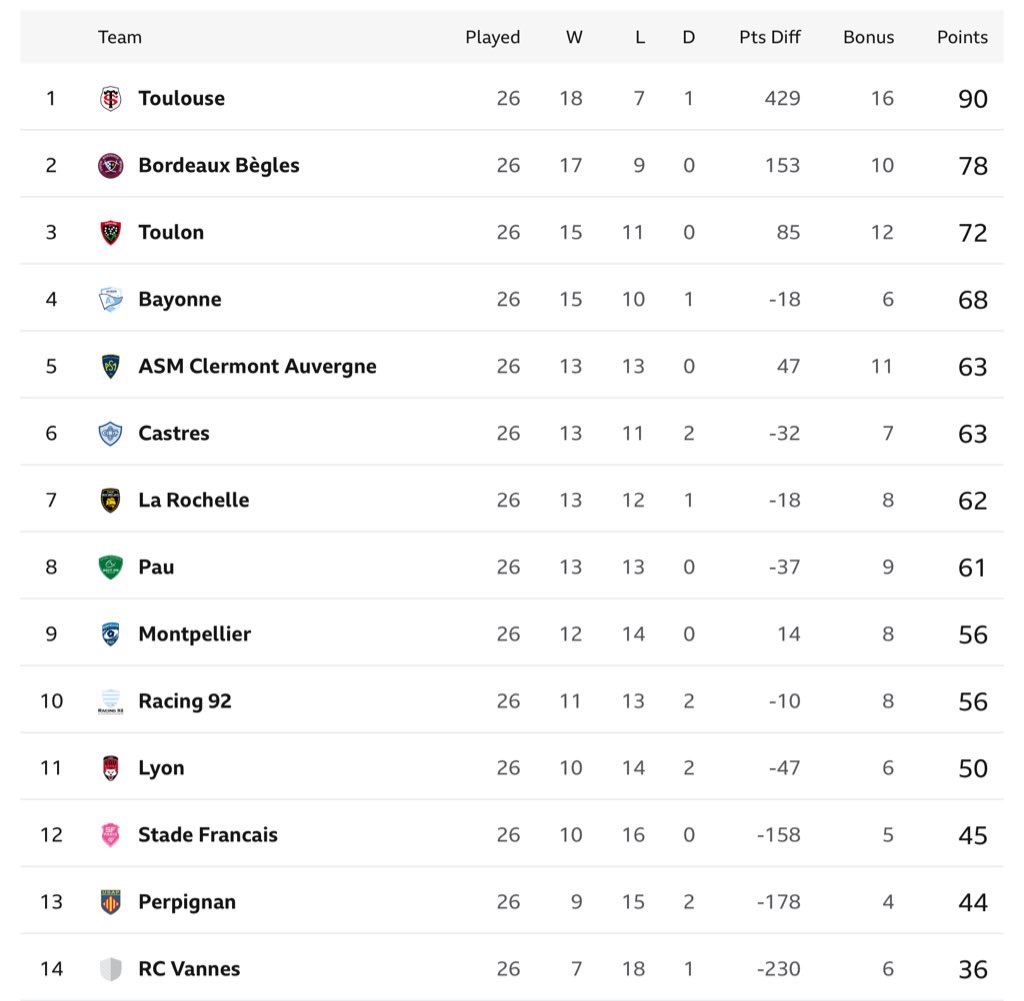Click Toulouse's 90 points total
This screenshot has height=1001, width=1024.
pos(972,99)
